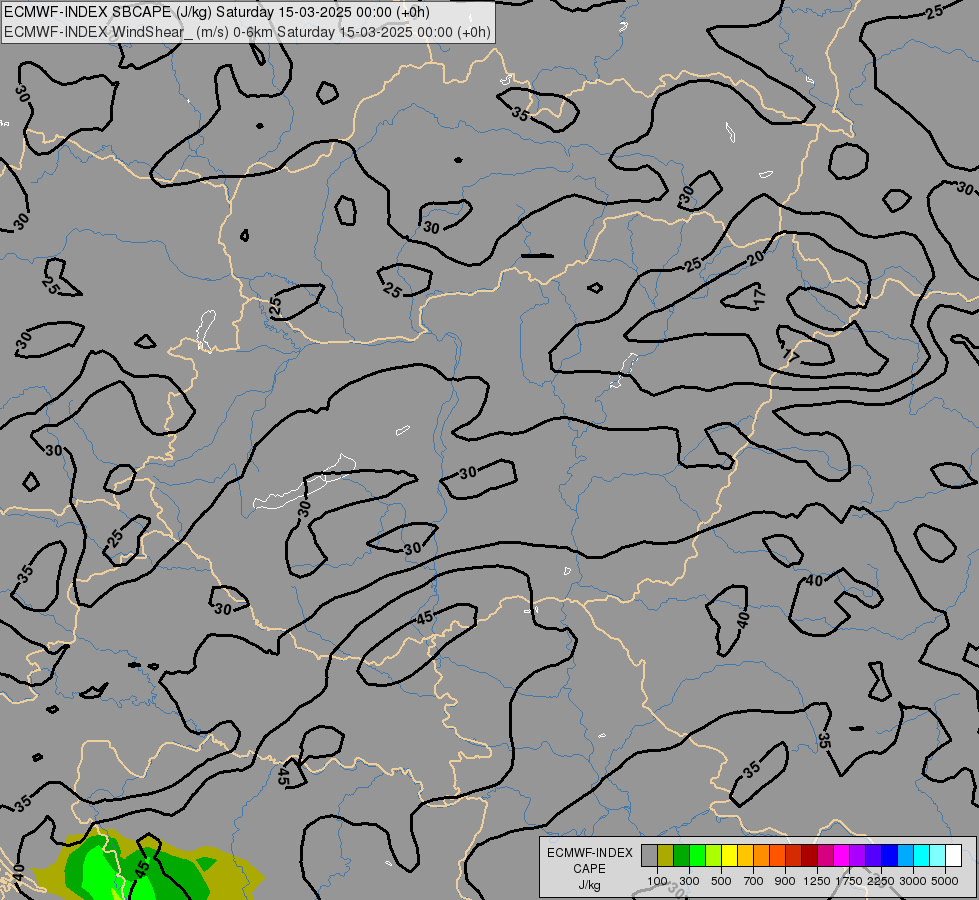Click the legend value 900

coord(785,881)
